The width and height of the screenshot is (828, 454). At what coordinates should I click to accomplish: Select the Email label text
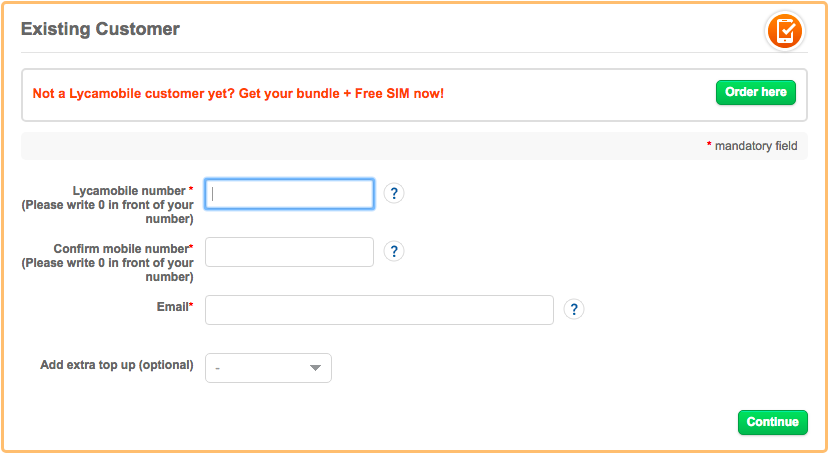(175, 307)
